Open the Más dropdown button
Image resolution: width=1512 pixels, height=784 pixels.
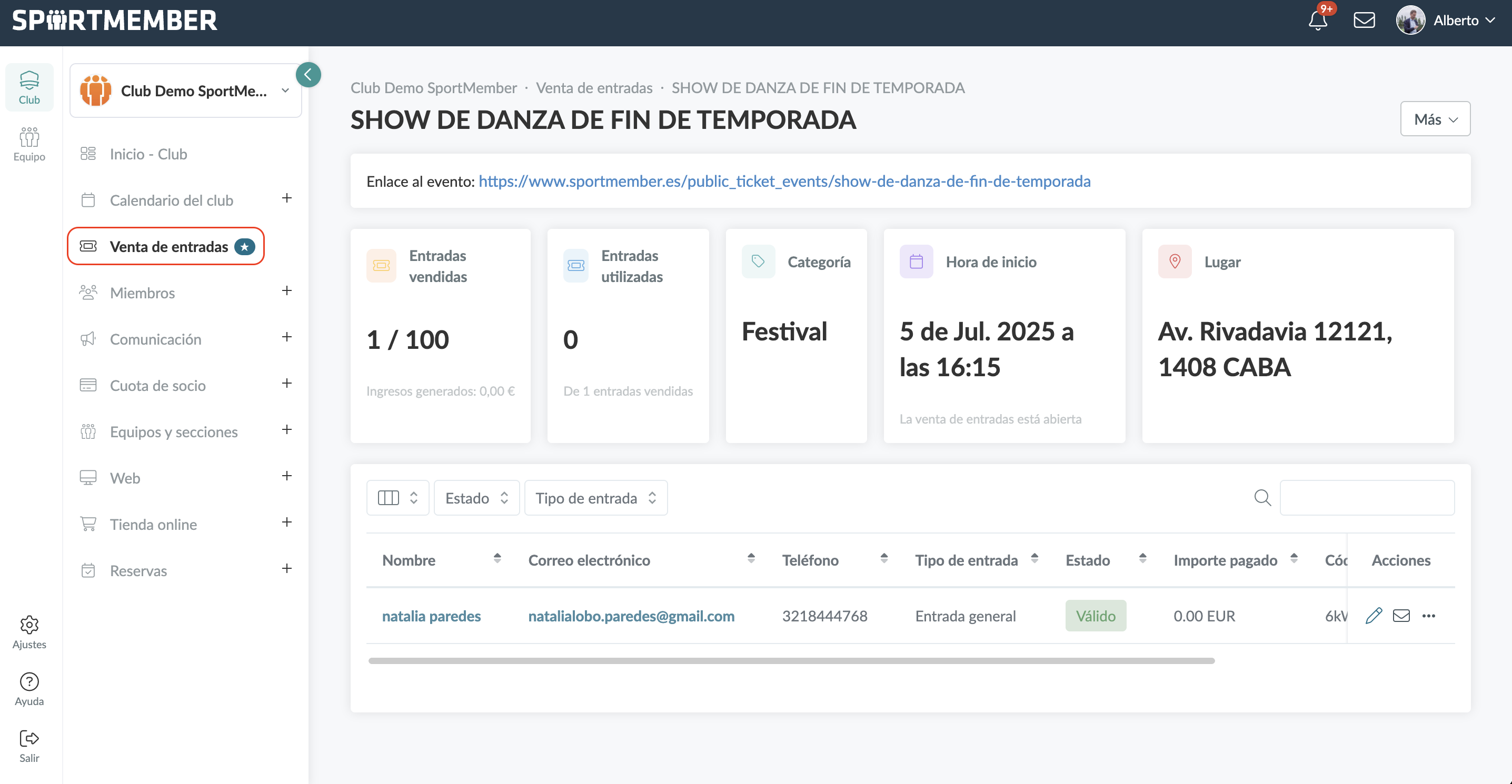[x=1435, y=119]
